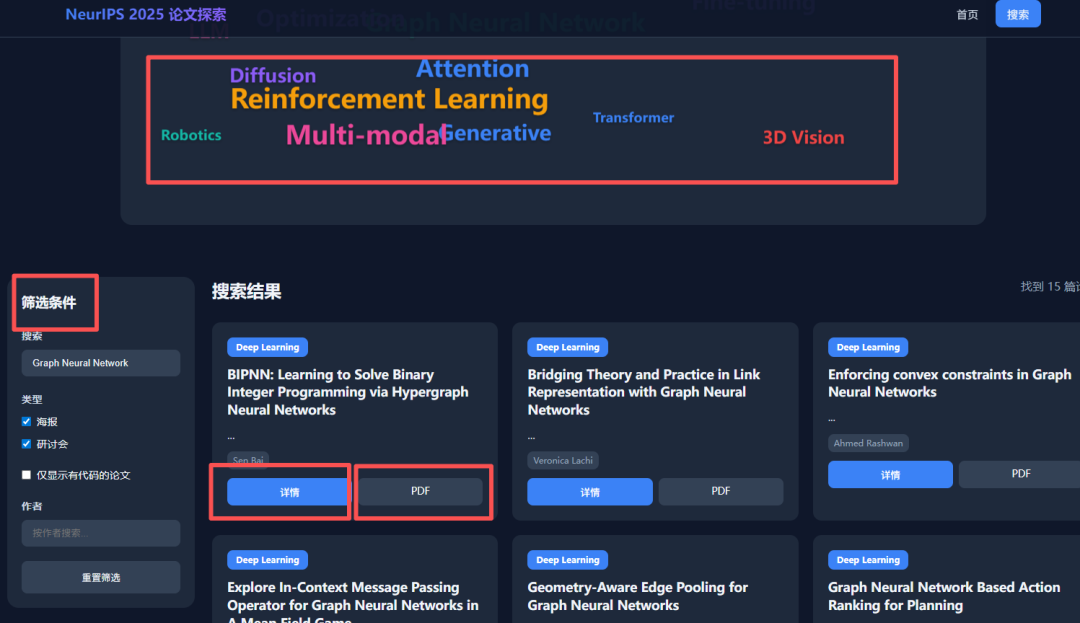Select the Diffusion topic tag

pos(273,76)
